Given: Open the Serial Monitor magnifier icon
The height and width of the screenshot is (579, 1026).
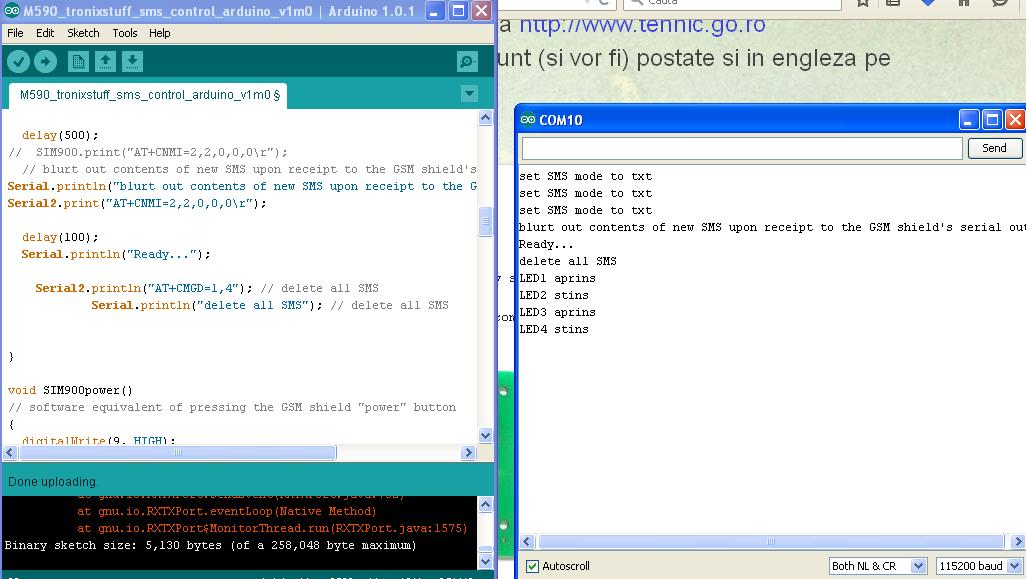Looking at the screenshot, I should (466, 61).
